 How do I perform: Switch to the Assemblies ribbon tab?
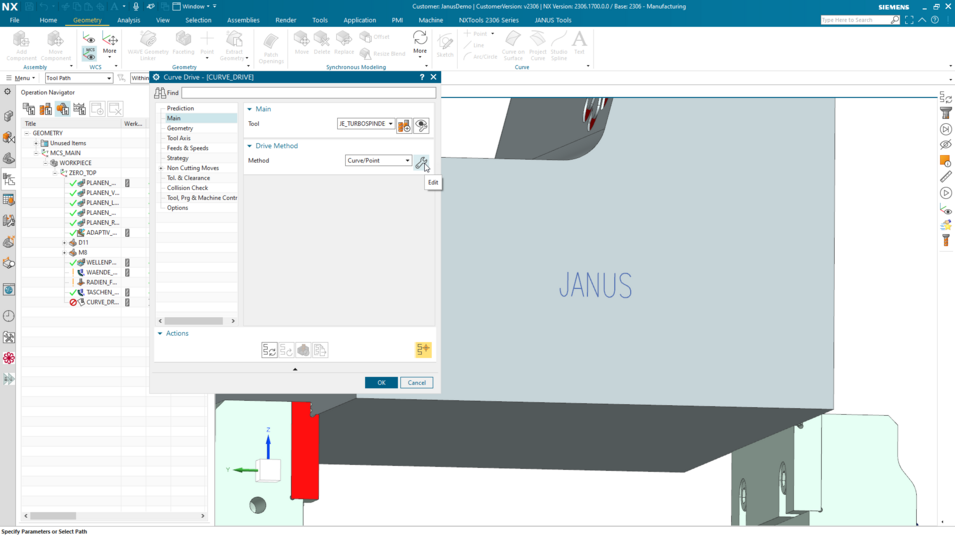243,20
